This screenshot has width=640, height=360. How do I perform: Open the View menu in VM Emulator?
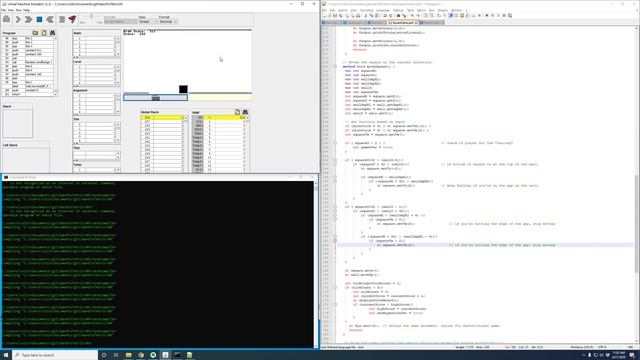11,10
